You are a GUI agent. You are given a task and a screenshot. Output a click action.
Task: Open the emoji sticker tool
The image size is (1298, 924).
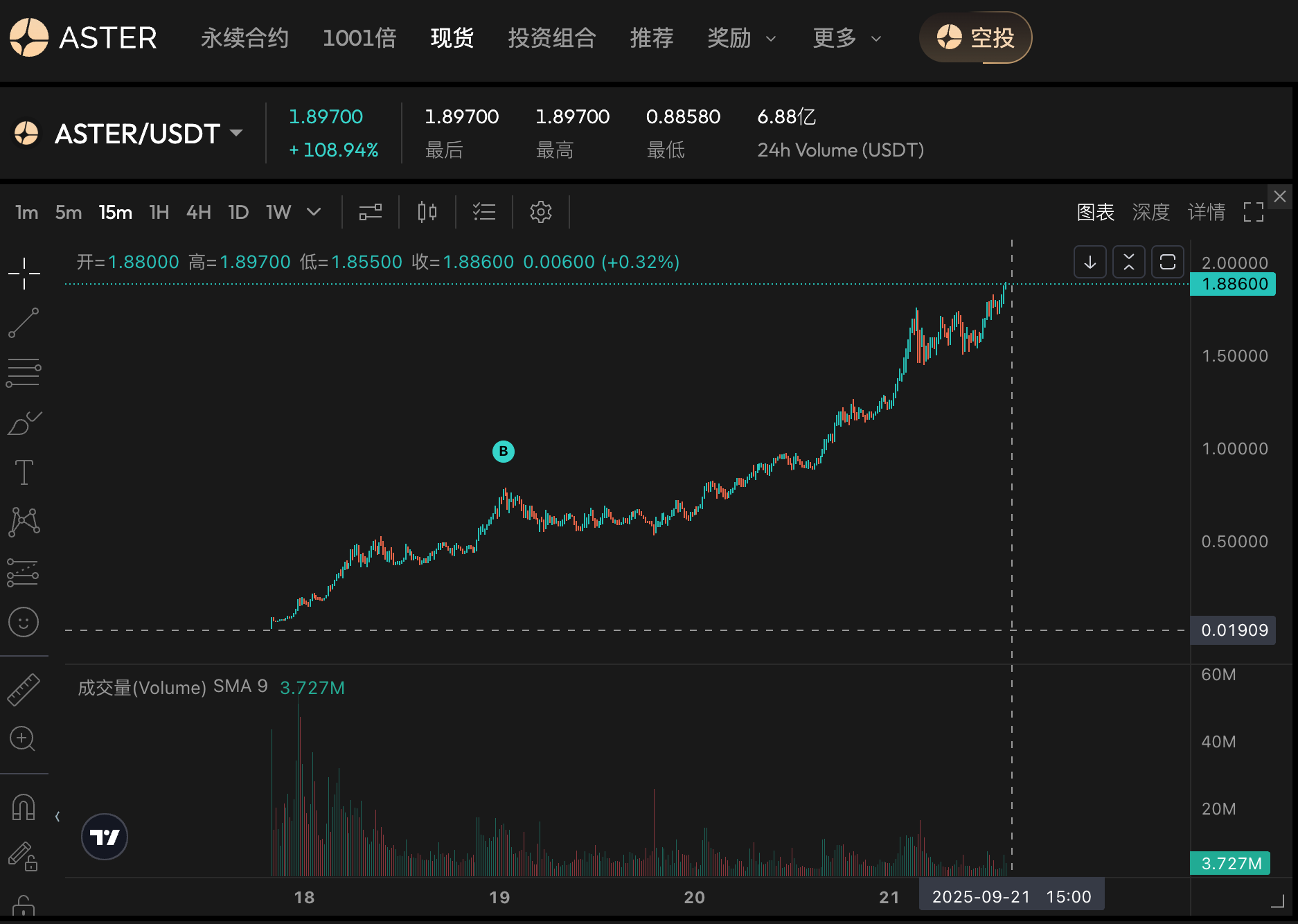tap(24, 622)
